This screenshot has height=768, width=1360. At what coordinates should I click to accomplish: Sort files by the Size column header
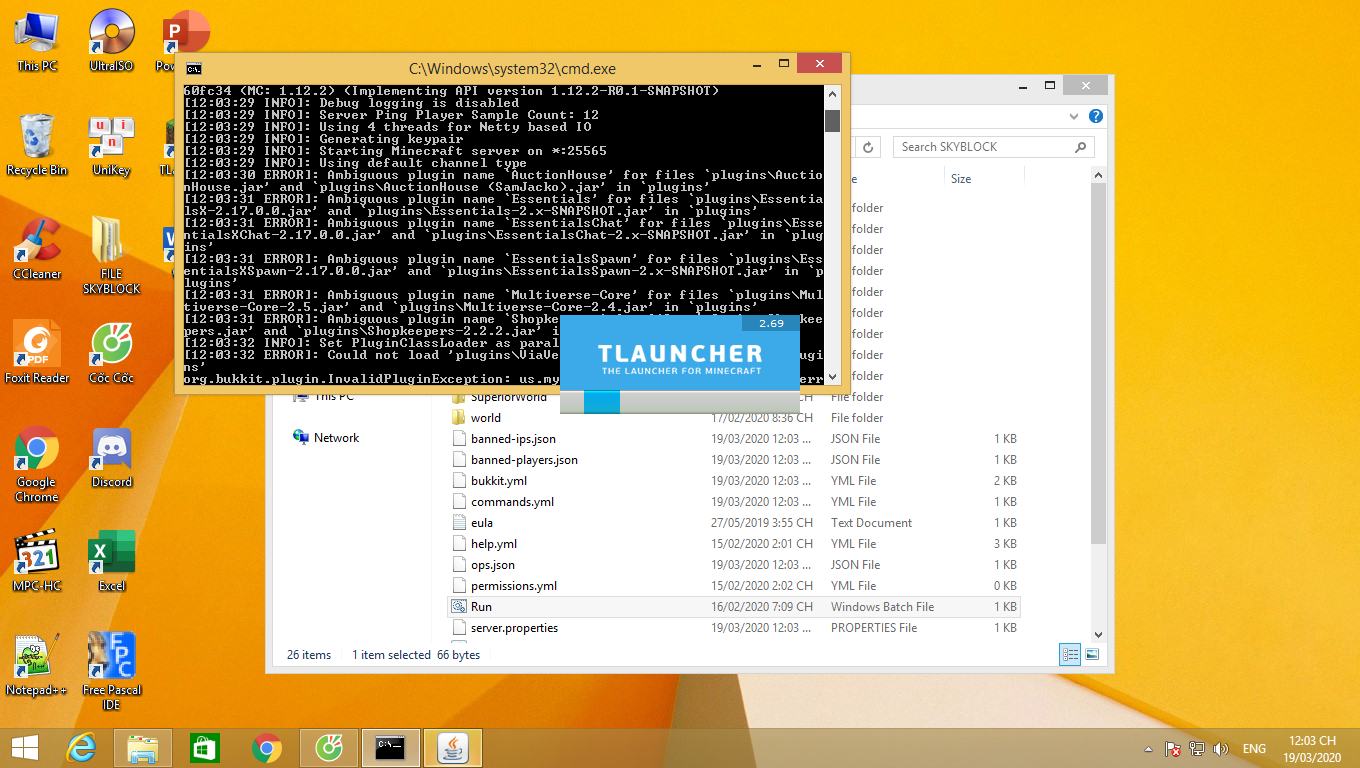point(961,179)
